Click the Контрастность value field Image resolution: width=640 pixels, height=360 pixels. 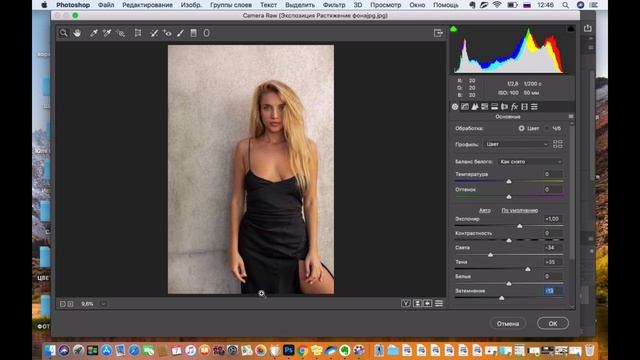[x=553, y=233]
